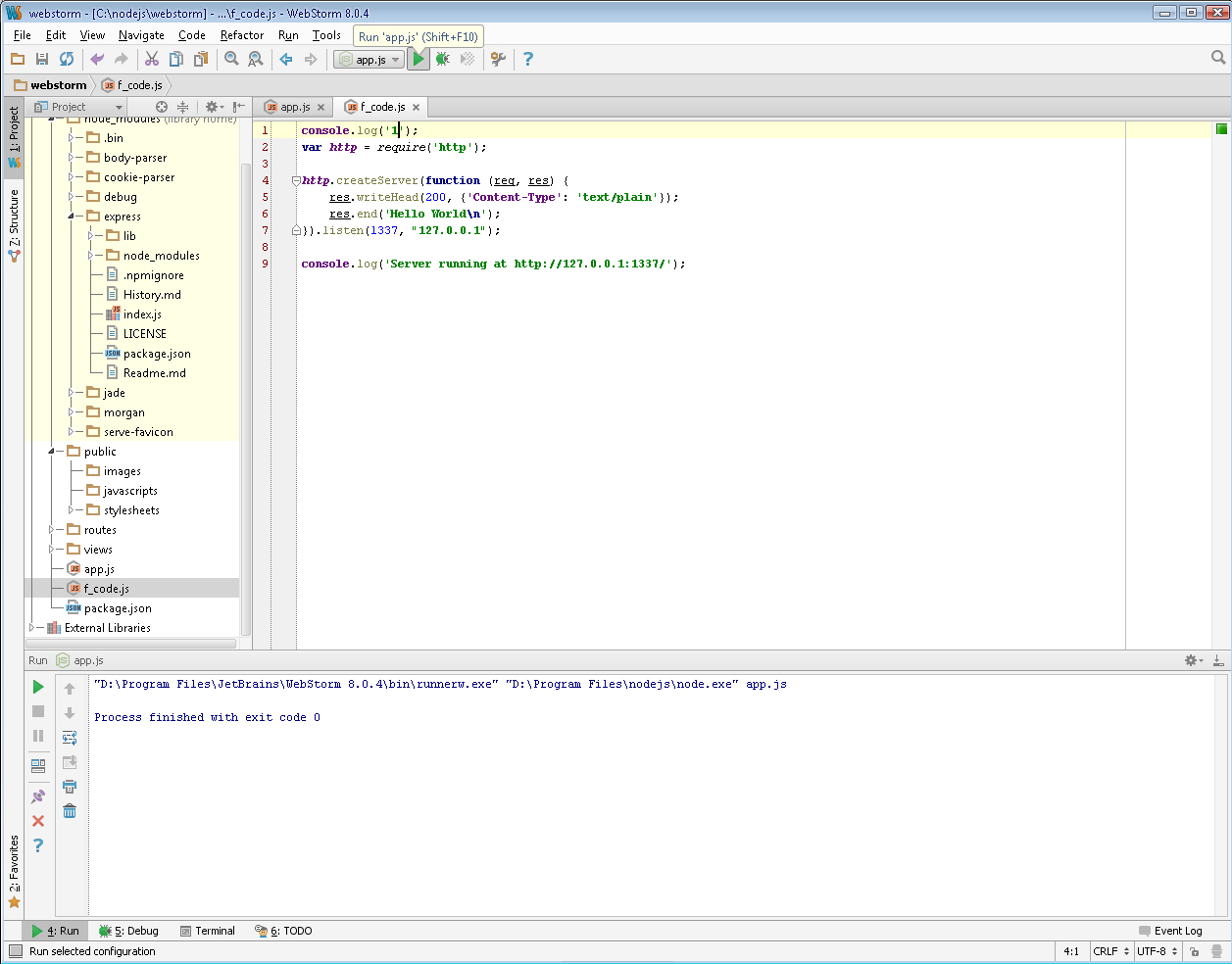Open the Terminal tool window

[207, 931]
